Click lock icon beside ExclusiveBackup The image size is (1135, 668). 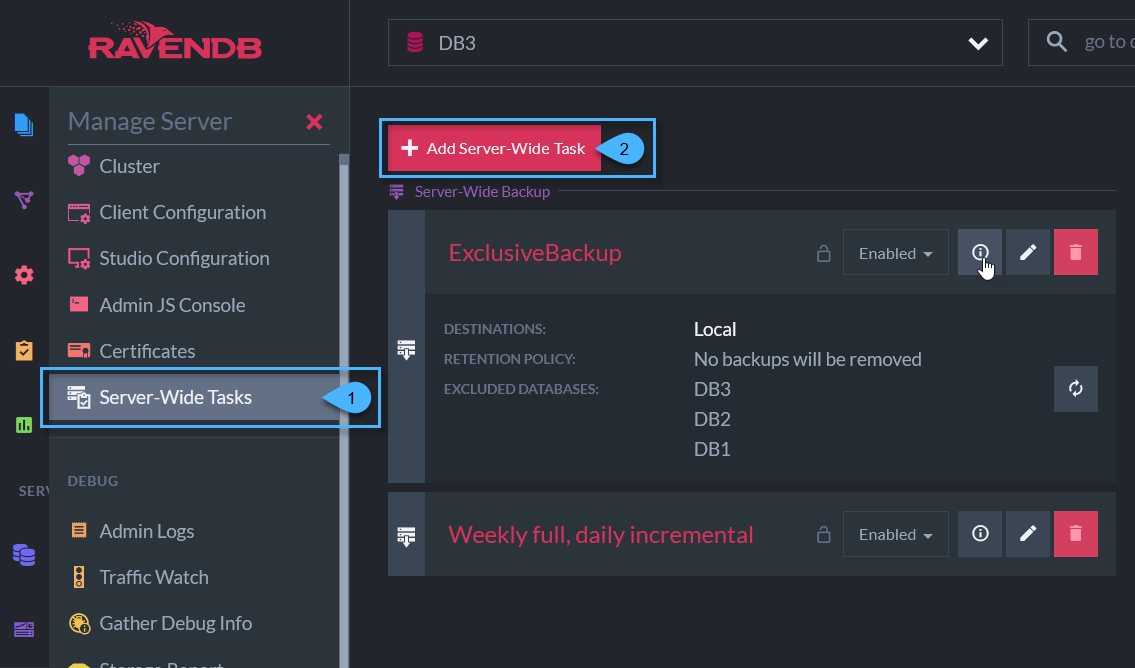point(823,253)
